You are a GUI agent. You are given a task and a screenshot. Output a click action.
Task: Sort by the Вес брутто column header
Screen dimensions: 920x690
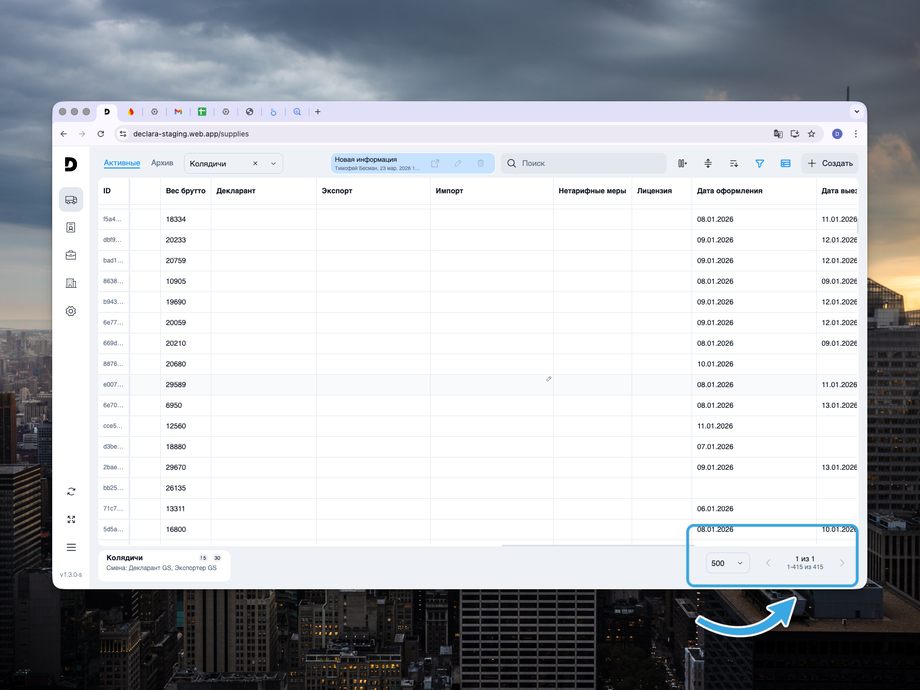pos(185,190)
